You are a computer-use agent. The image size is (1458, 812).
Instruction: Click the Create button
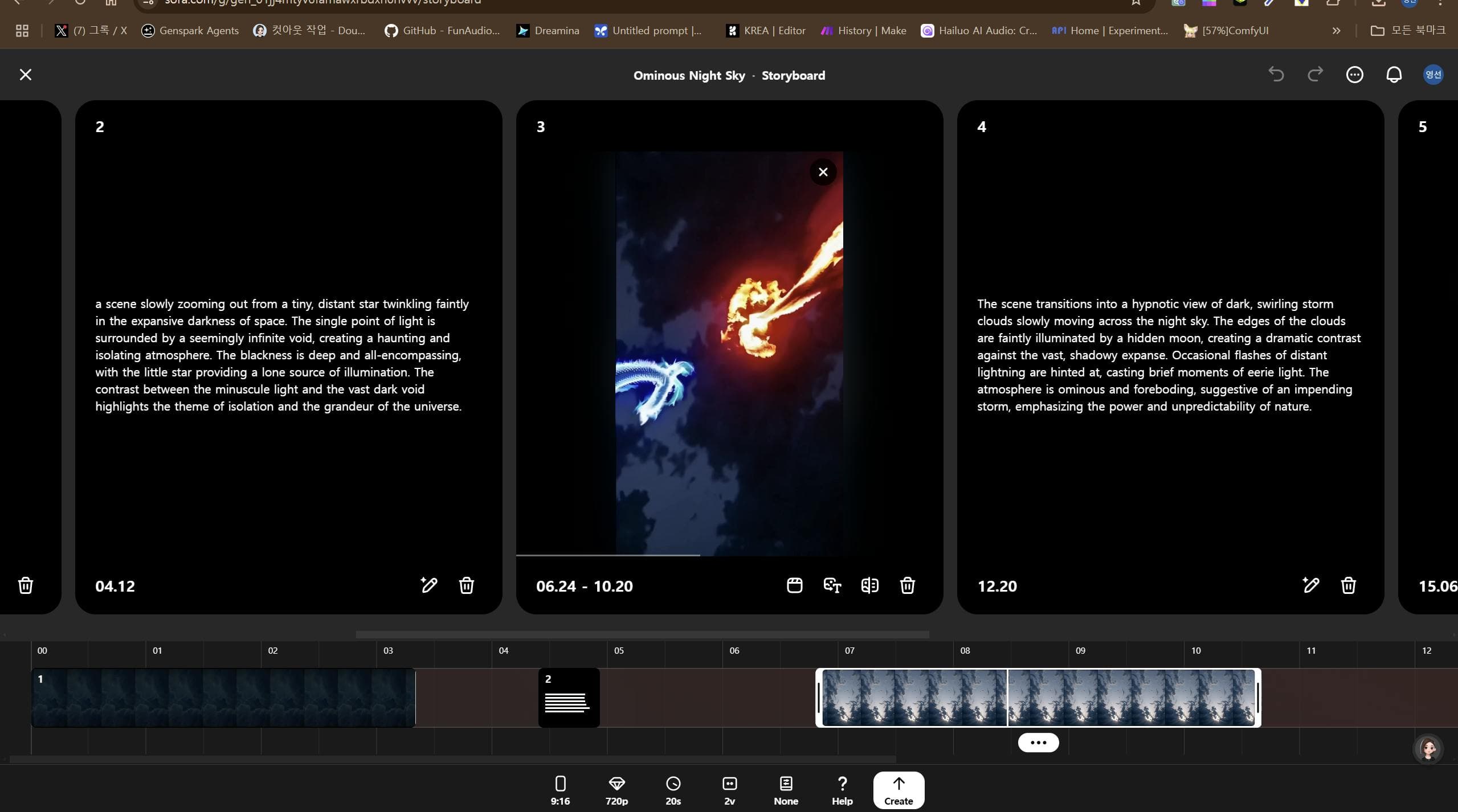click(x=899, y=790)
